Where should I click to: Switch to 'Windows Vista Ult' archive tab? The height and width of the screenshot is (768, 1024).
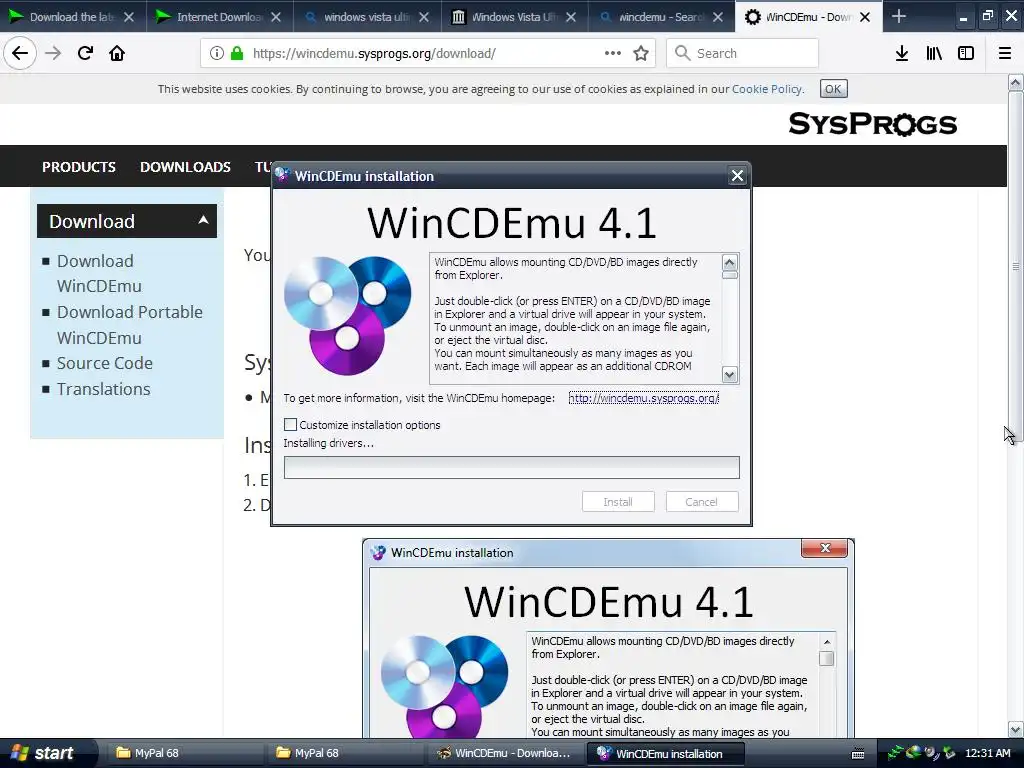pos(515,16)
